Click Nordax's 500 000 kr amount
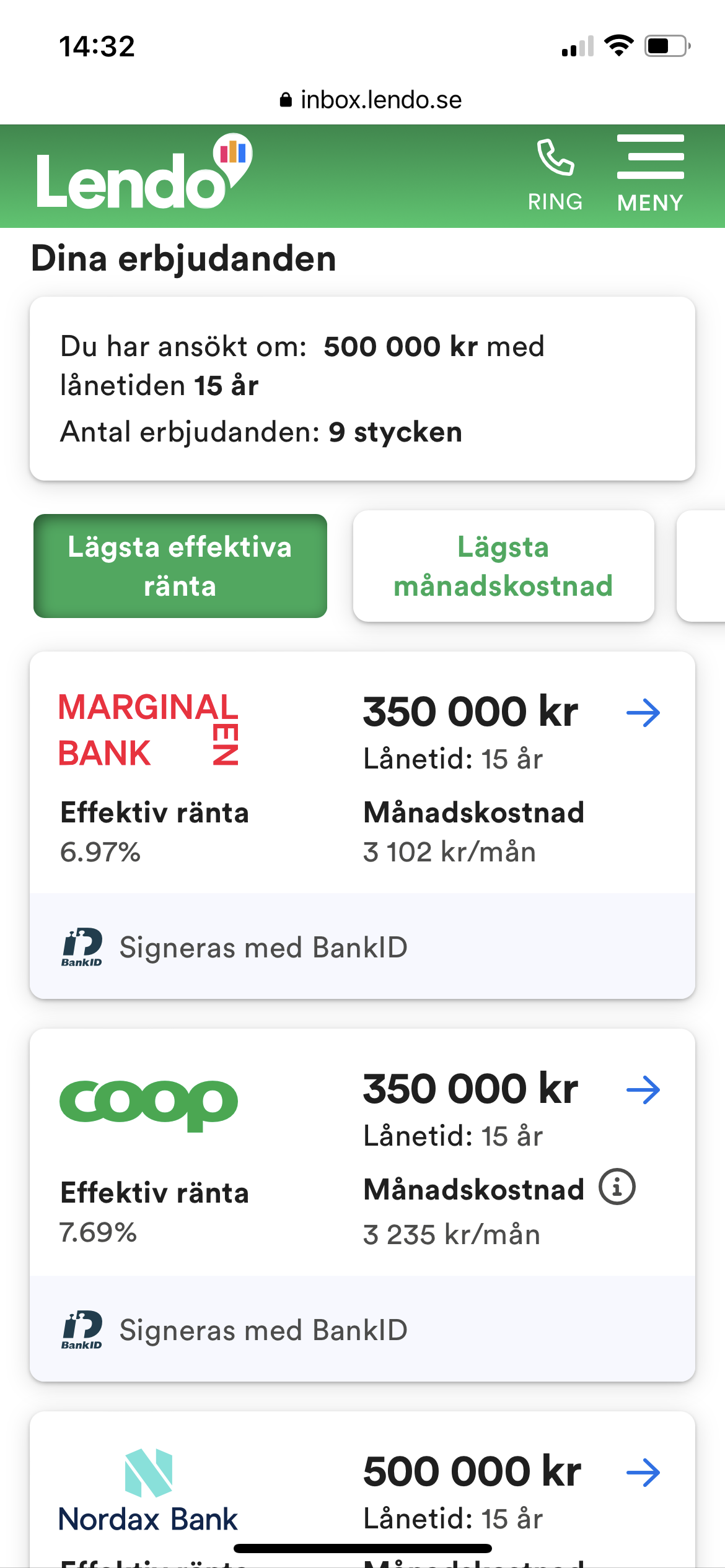Screen dimensions: 725x1568 (472, 1472)
